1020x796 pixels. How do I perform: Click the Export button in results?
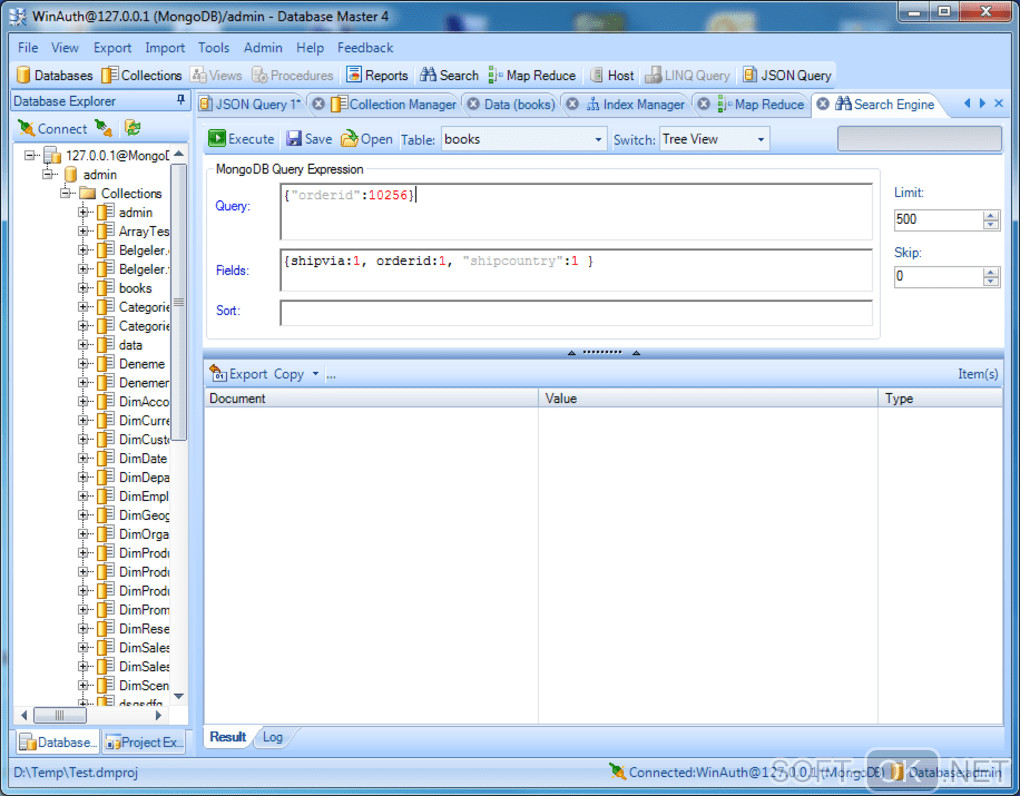[x=238, y=374]
